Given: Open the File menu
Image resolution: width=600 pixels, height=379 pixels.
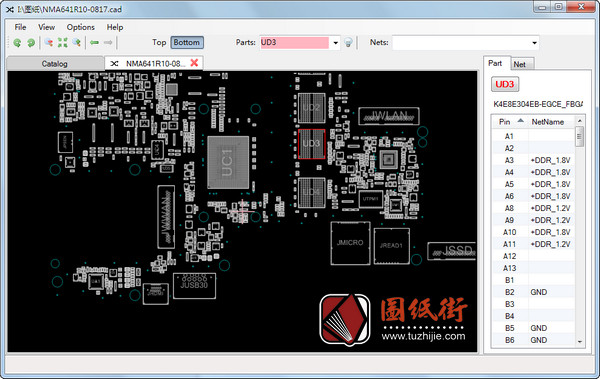Looking at the screenshot, I should point(20,27).
